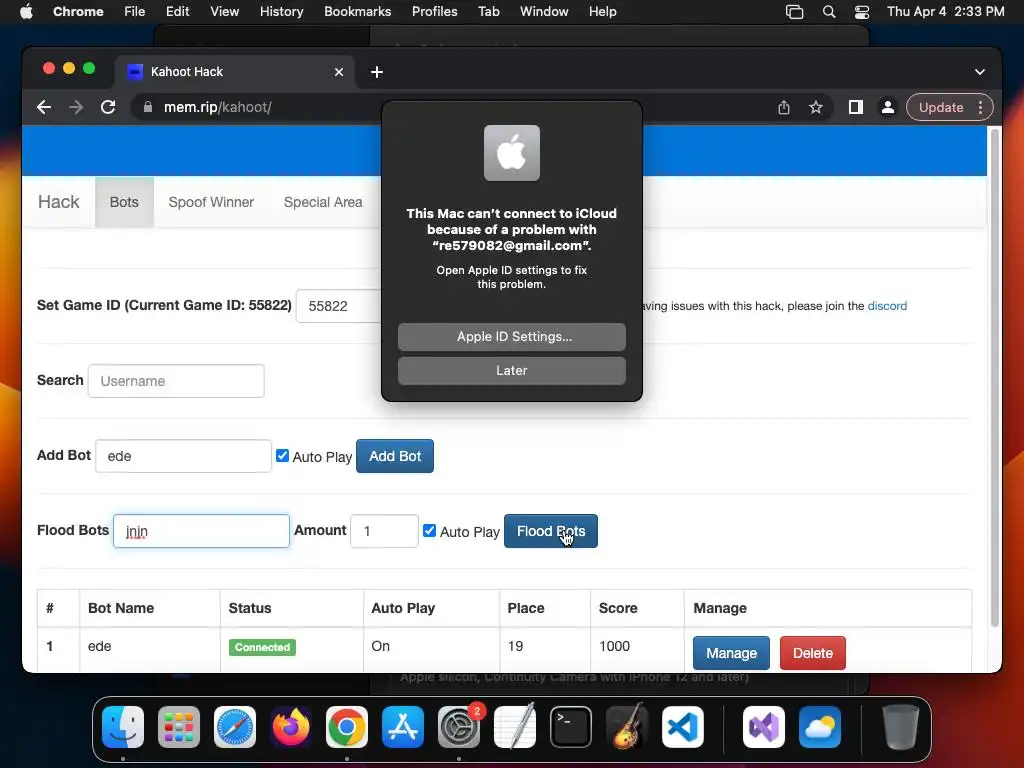This screenshot has height=768, width=1024.
Task: Focus the Flood Bots name field
Action: [x=201, y=531]
